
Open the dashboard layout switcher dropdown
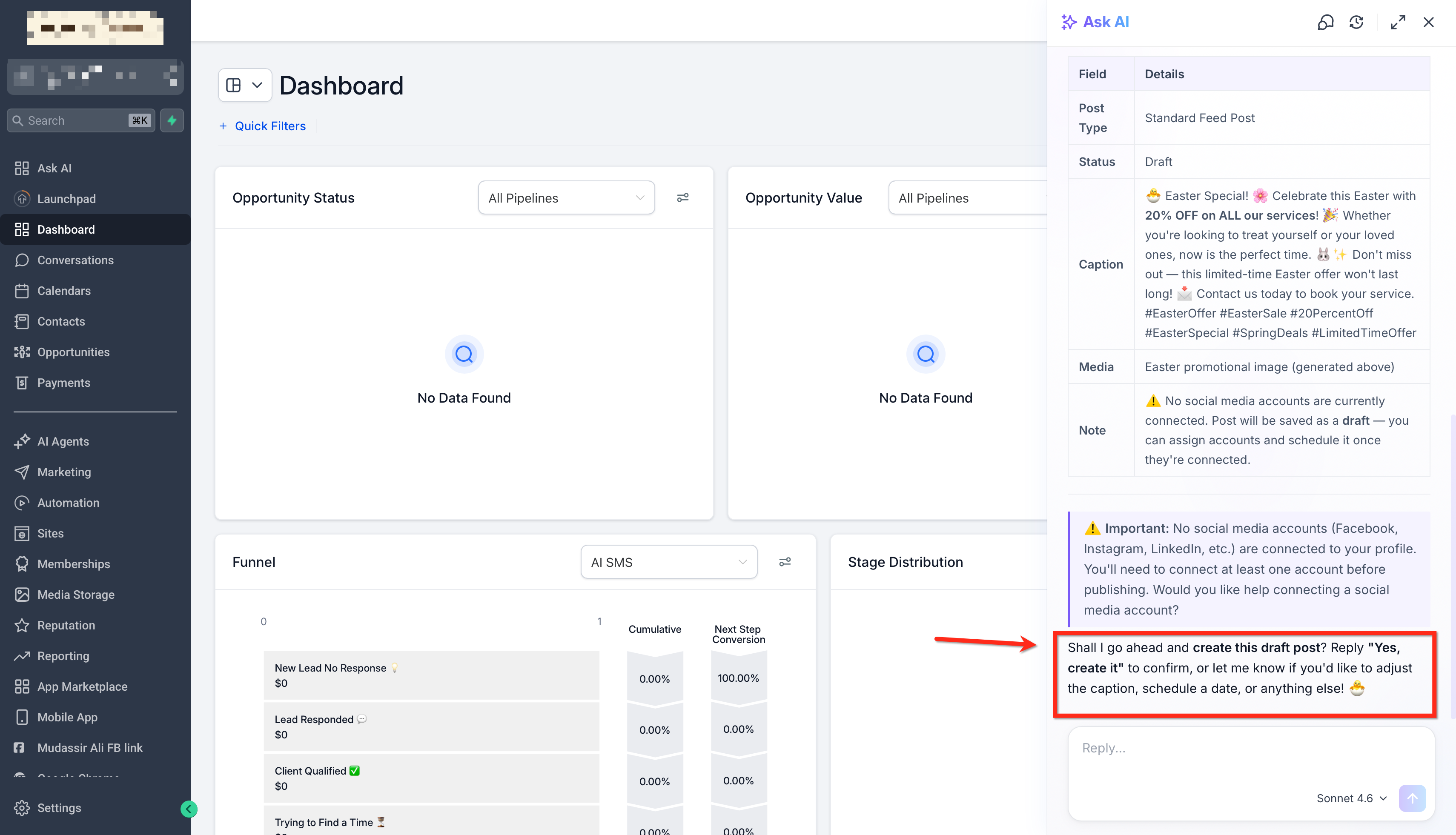[x=245, y=86]
